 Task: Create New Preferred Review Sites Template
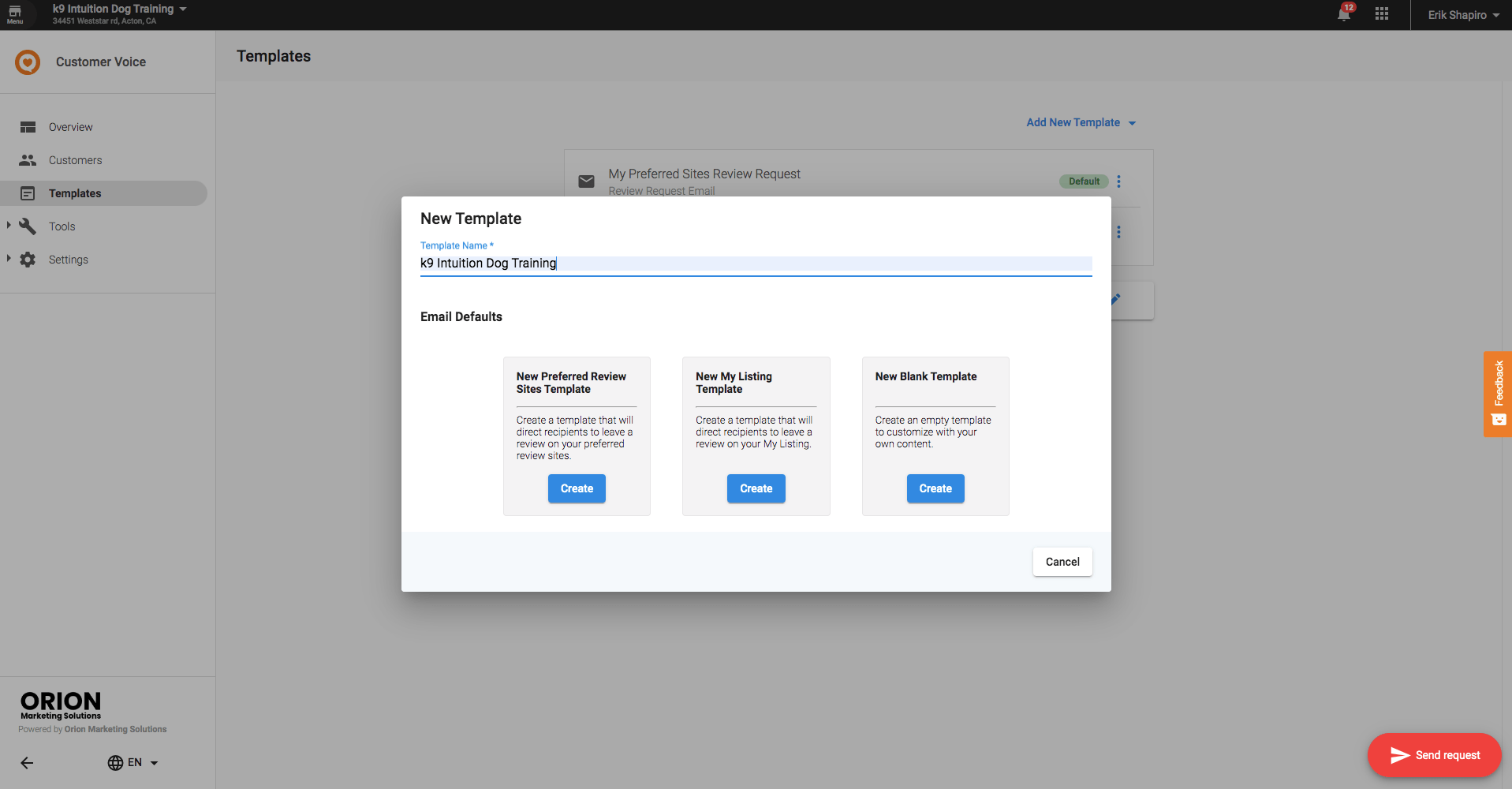coord(577,488)
